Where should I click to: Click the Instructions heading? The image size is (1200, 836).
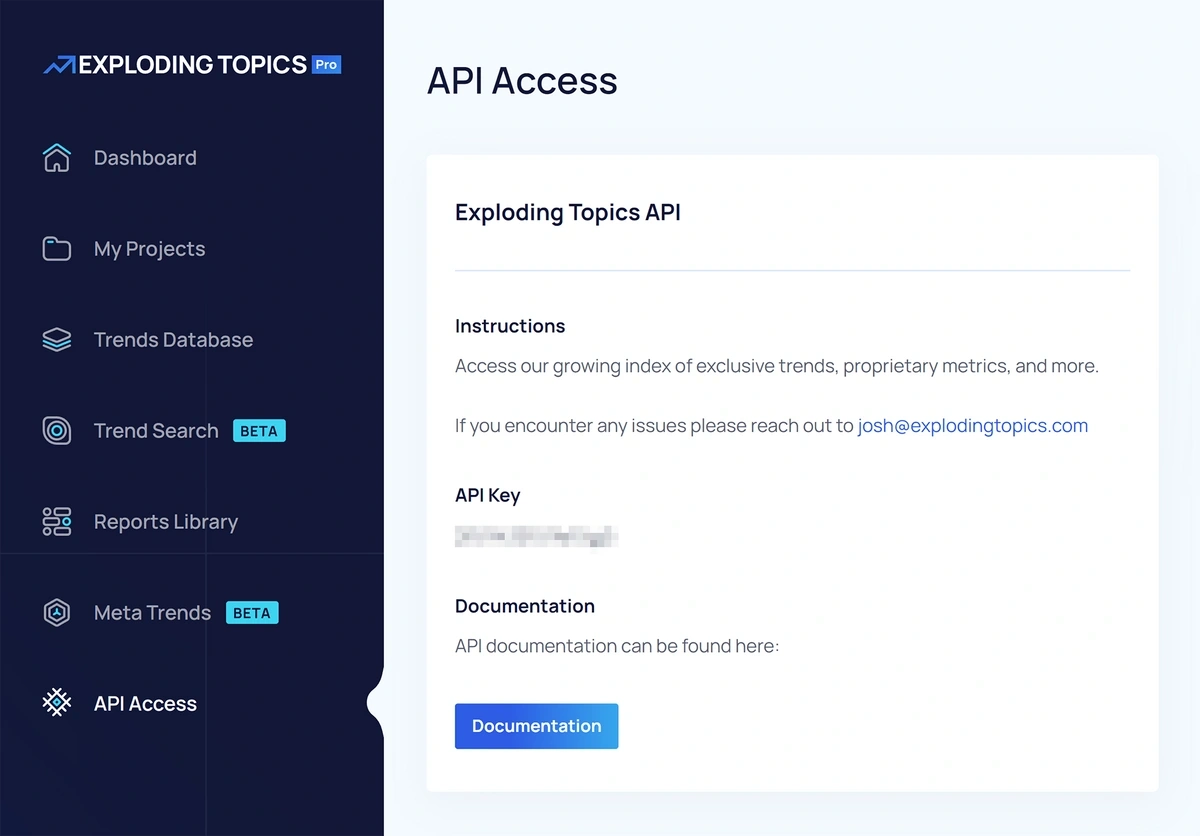point(510,326)
